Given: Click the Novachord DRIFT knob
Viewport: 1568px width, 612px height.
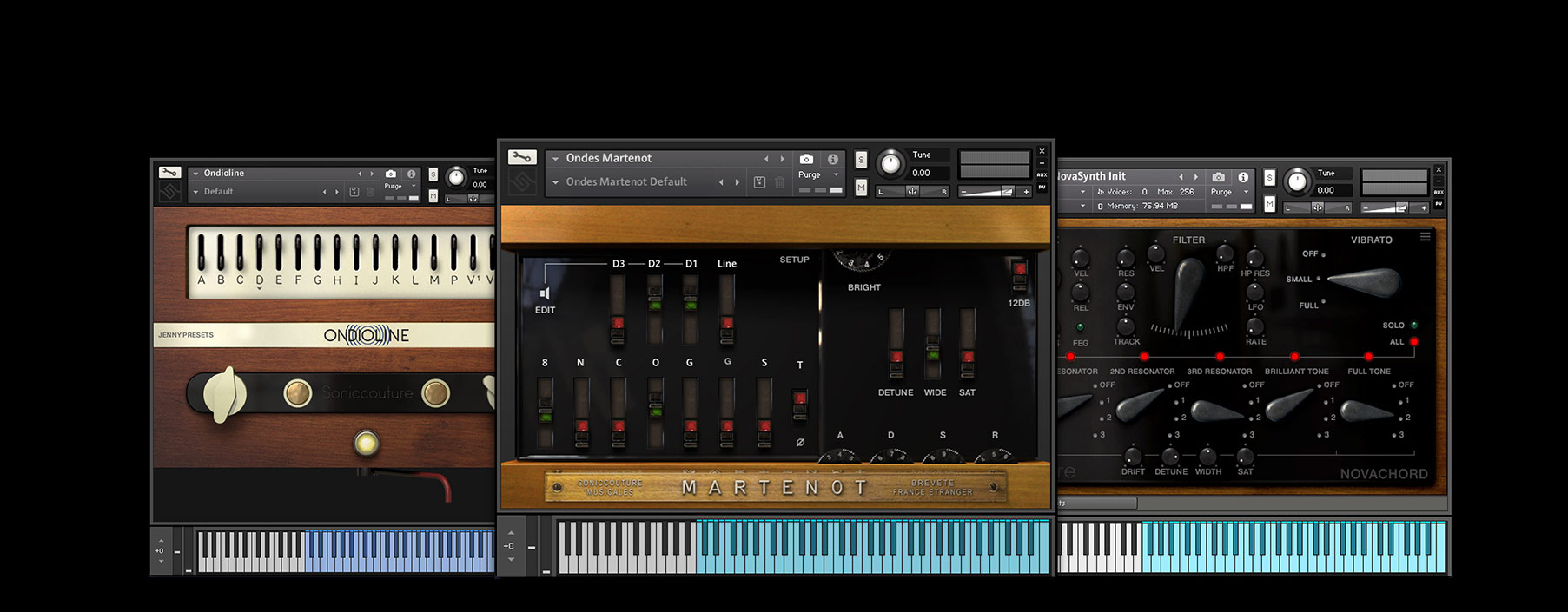Looking at the screenshot, I should point(1133,456).
